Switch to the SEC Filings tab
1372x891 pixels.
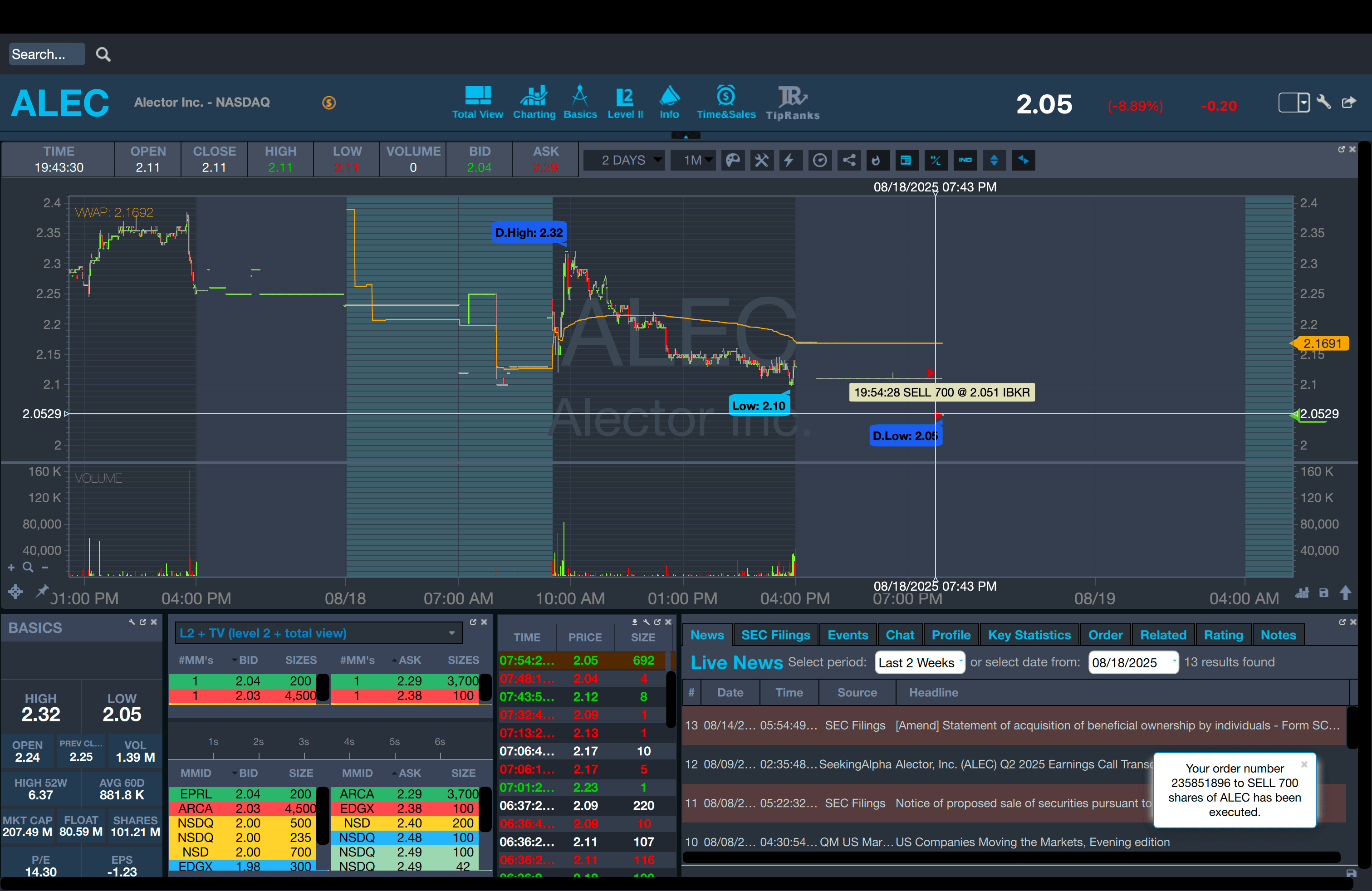[x=775, y=635]
